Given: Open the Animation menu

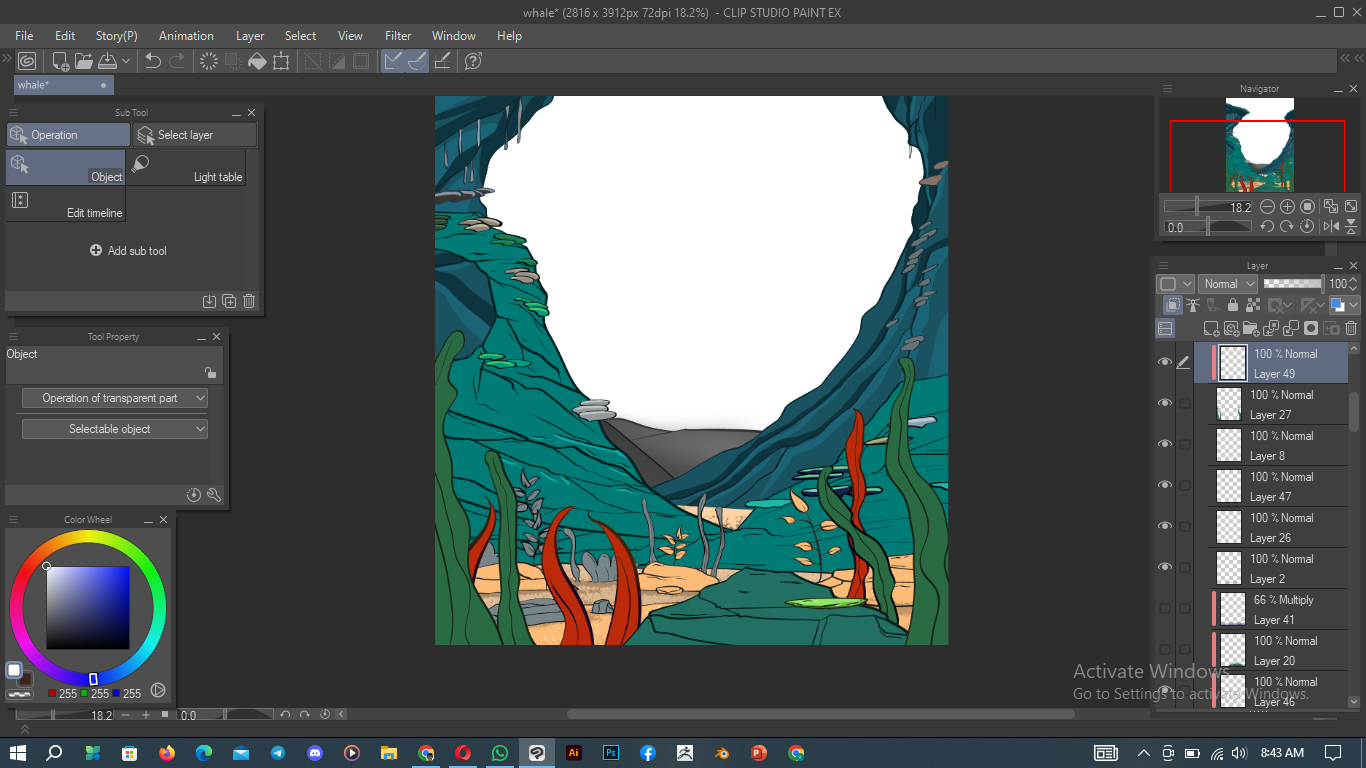Looking at the screenshot, I should pyautogui.click(x=186, y=36).
